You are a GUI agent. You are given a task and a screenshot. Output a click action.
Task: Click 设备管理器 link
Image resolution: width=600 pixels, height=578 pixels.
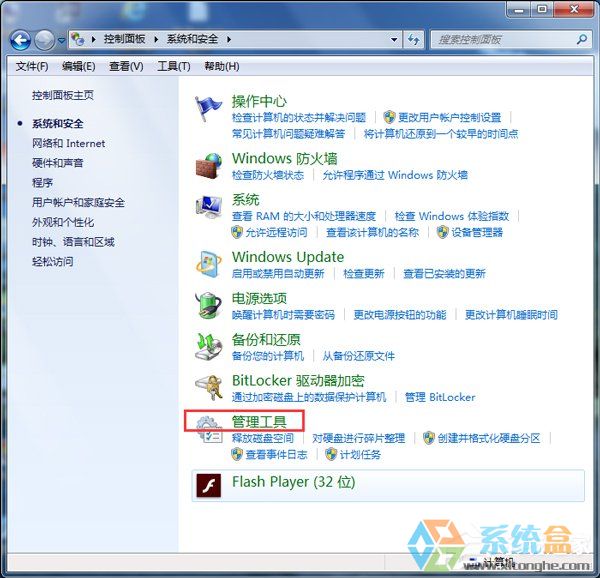(477, 232)
